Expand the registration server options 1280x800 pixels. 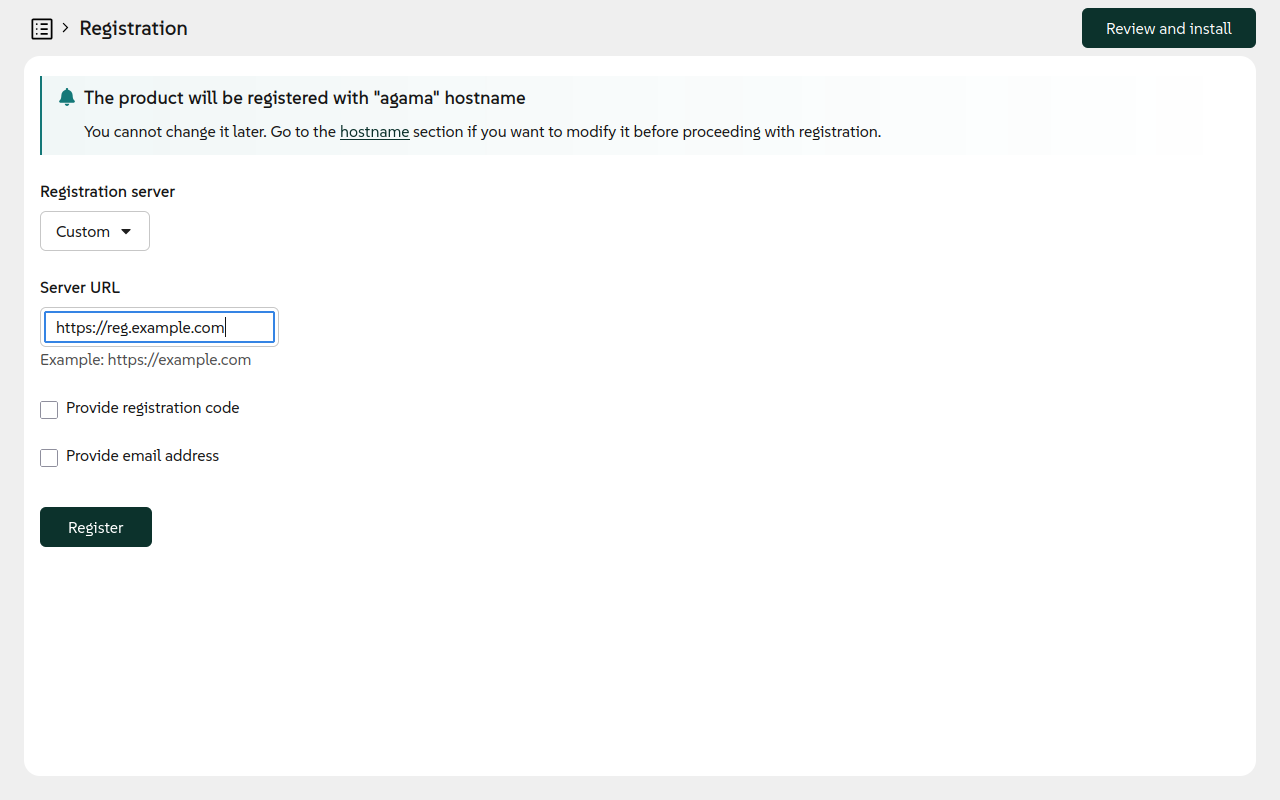tap(94, 231)
